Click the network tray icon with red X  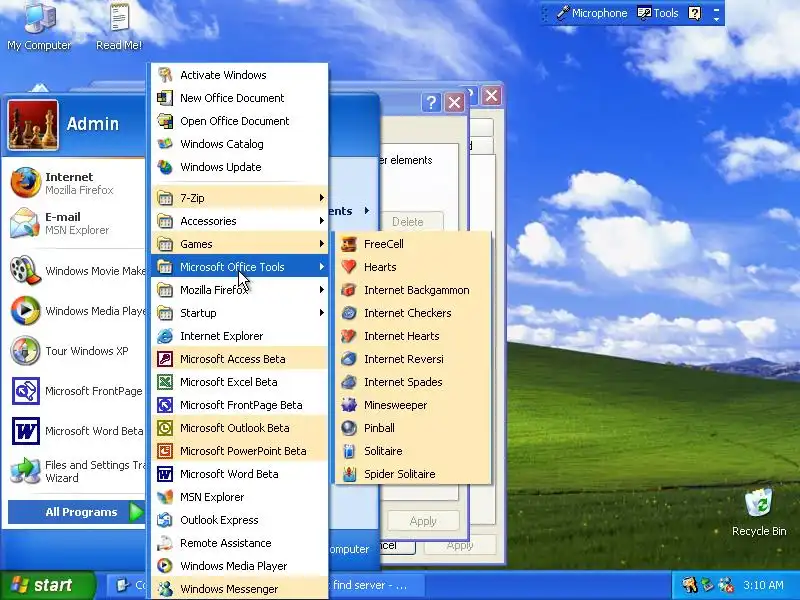point(726,585)
